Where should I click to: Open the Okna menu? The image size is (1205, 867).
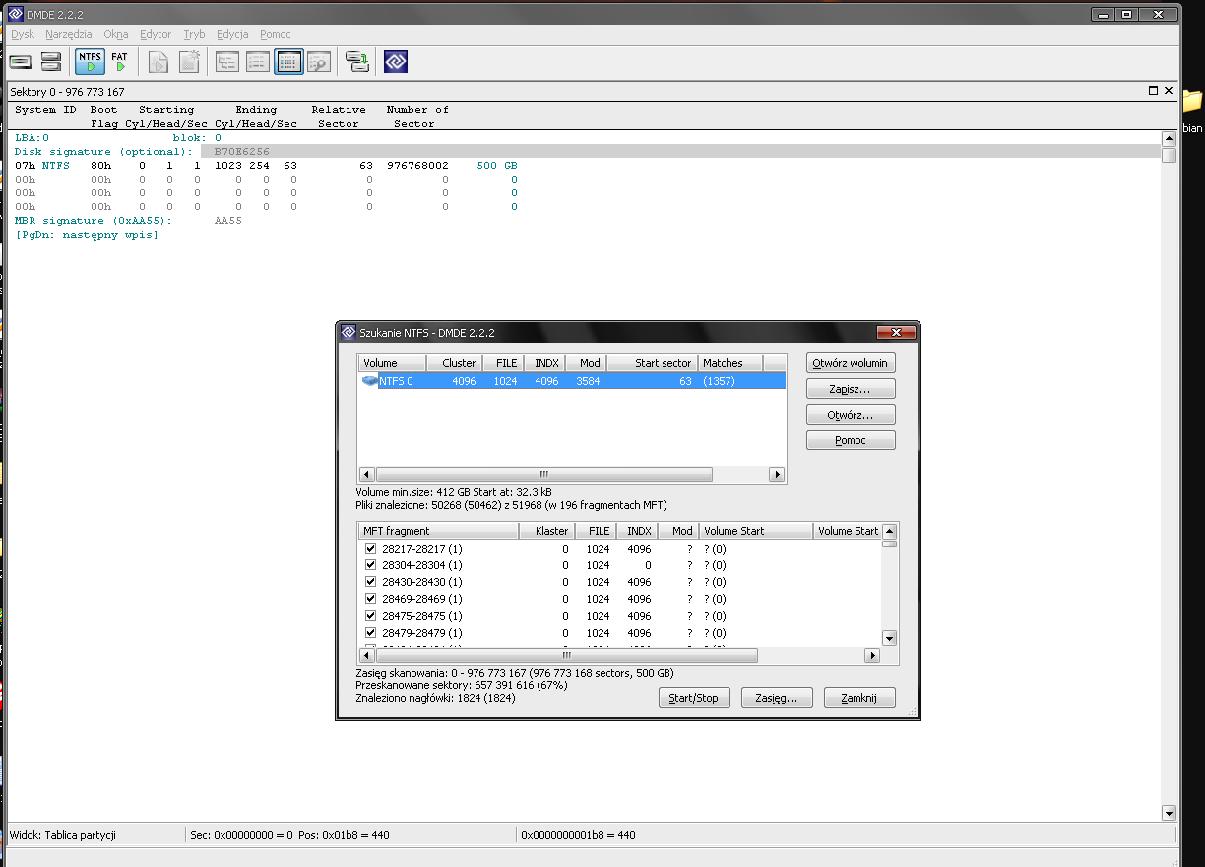tap(116, 34)
